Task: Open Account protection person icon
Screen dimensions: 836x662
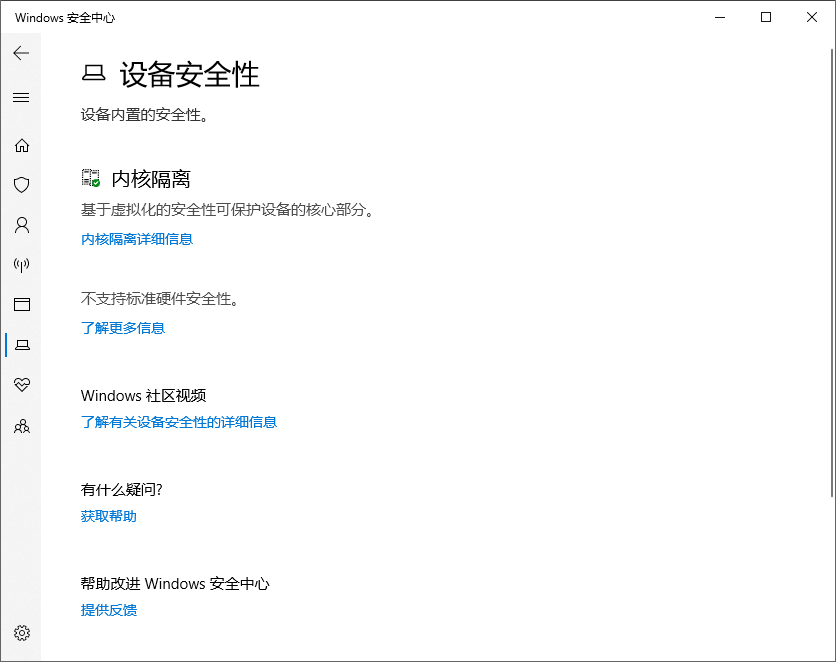Action: [x=22, y=225]
